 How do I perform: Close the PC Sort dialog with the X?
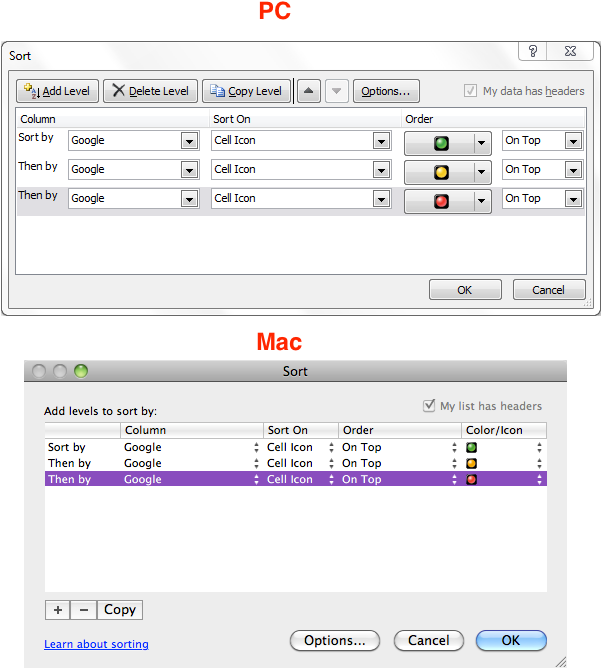tap(570, 52)
